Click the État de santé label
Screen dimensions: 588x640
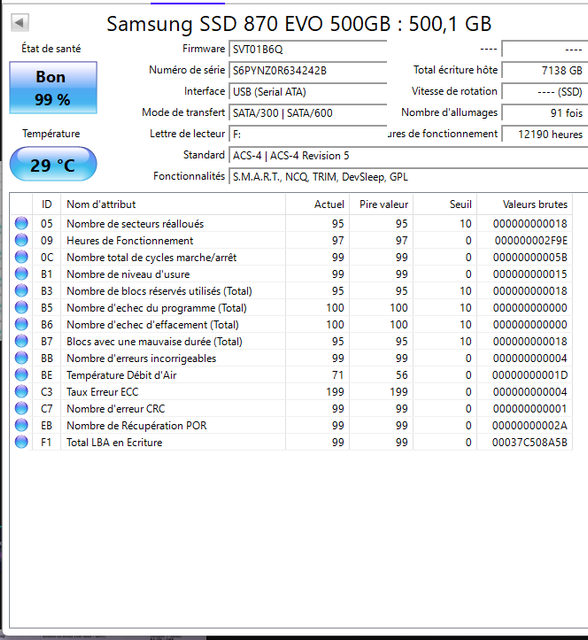pyautogui.click(x=51, y=49)
